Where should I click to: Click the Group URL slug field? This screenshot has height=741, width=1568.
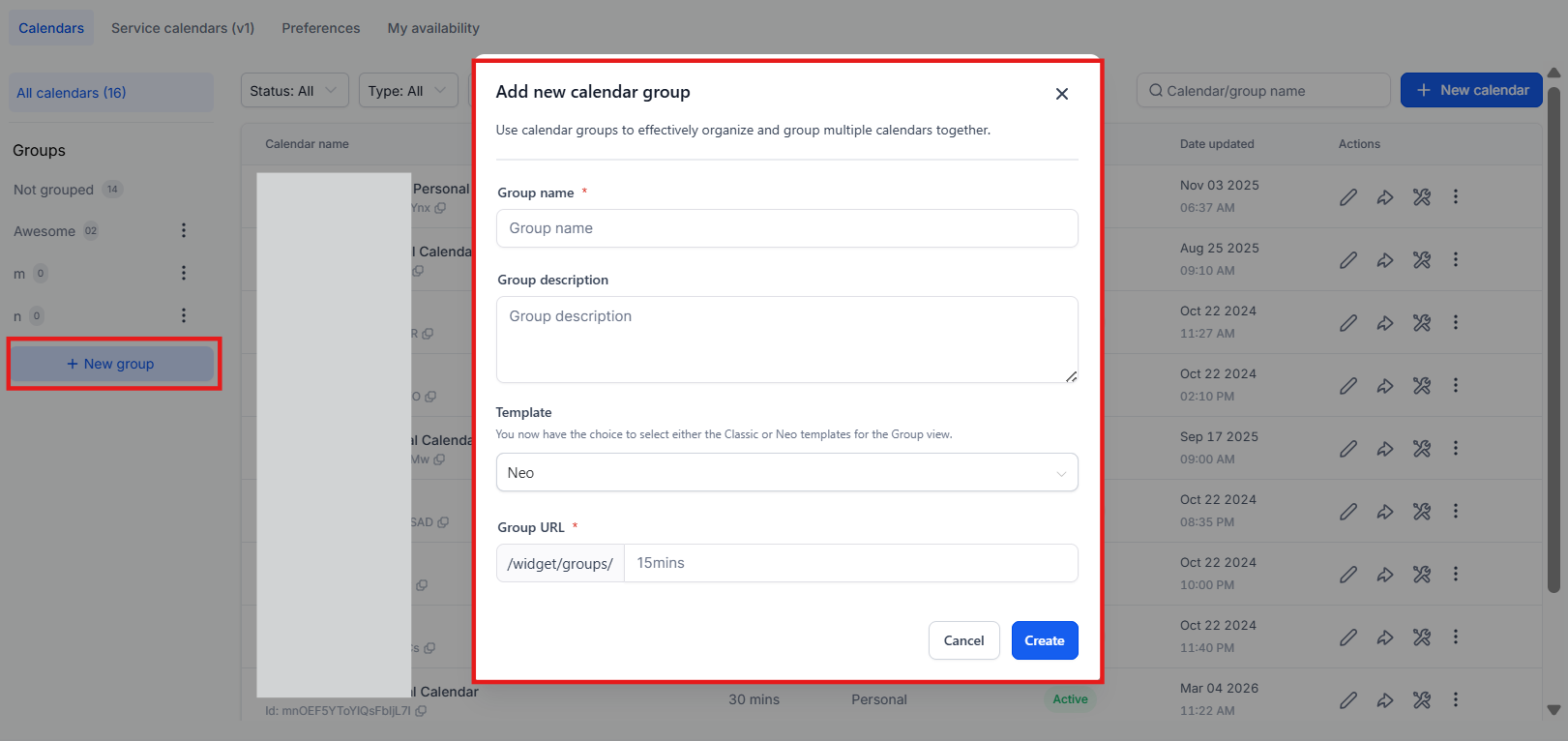[849, 563]
